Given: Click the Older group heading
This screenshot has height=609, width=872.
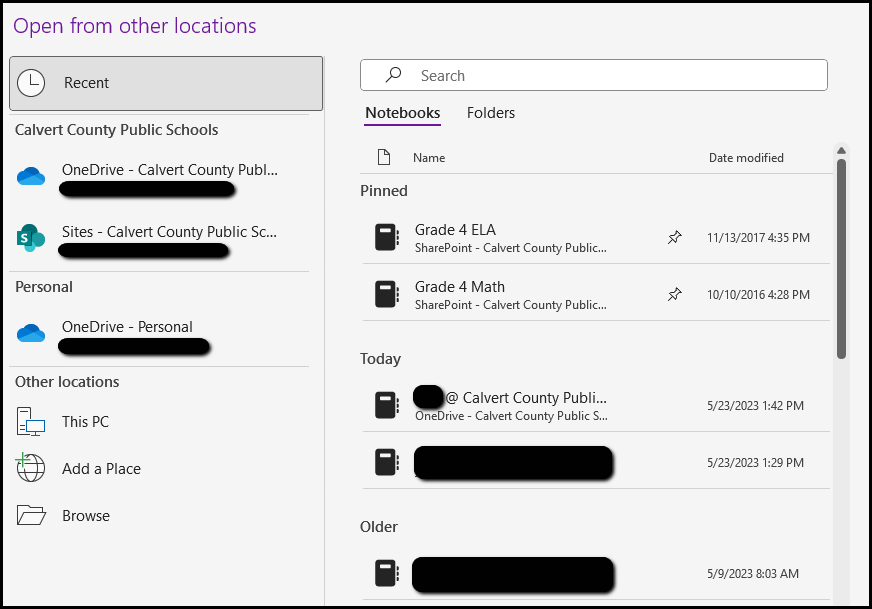Looking at the screenshot, I should point(379,527).
